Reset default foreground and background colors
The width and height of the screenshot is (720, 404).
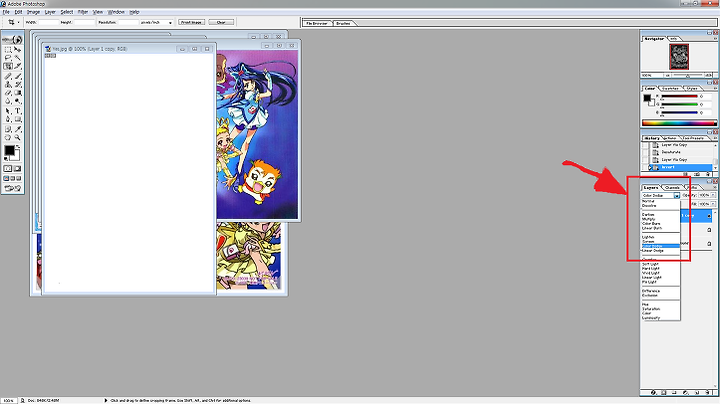[6, 157]
